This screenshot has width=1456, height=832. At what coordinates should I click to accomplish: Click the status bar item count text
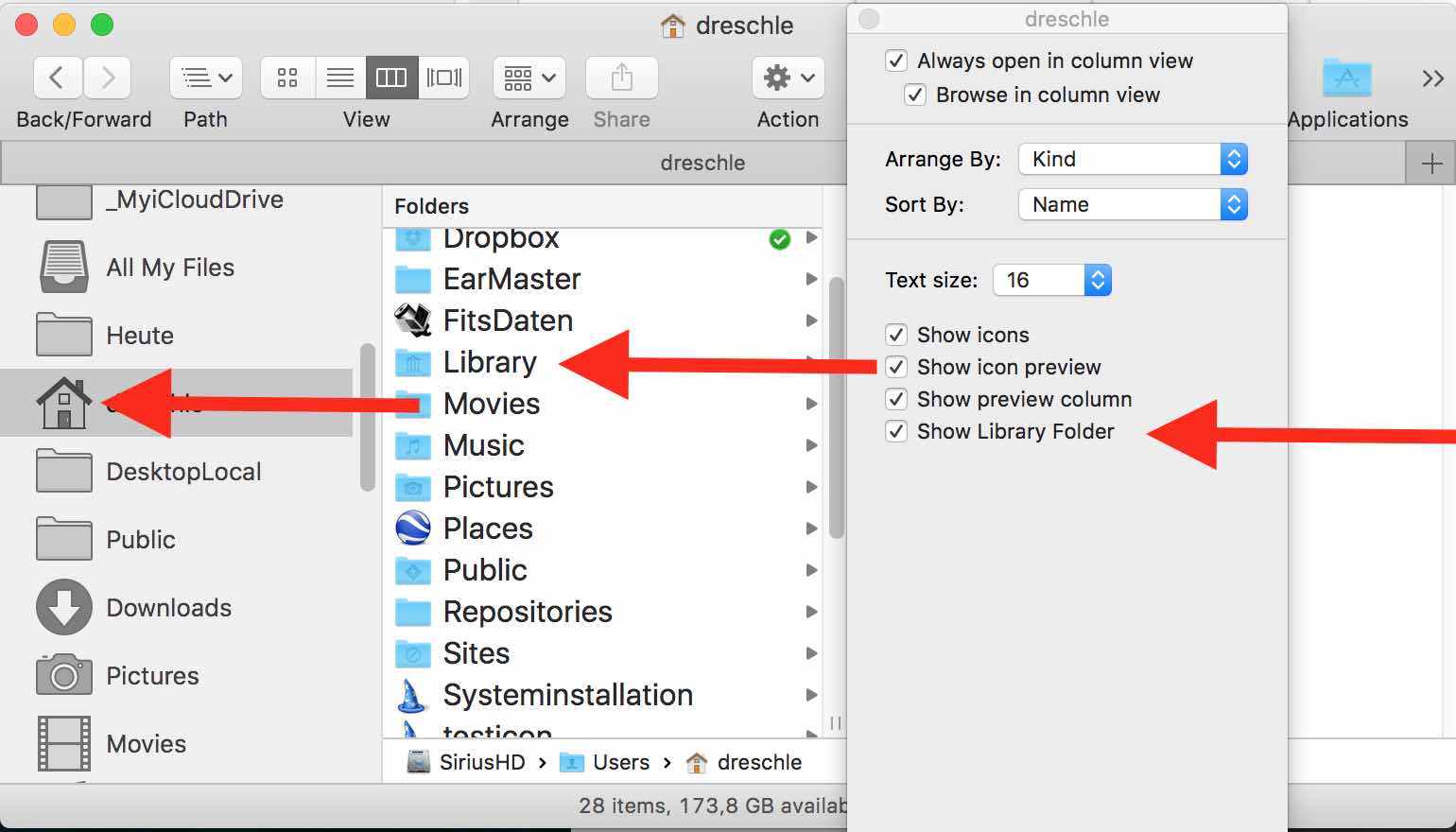click(713, 806)
